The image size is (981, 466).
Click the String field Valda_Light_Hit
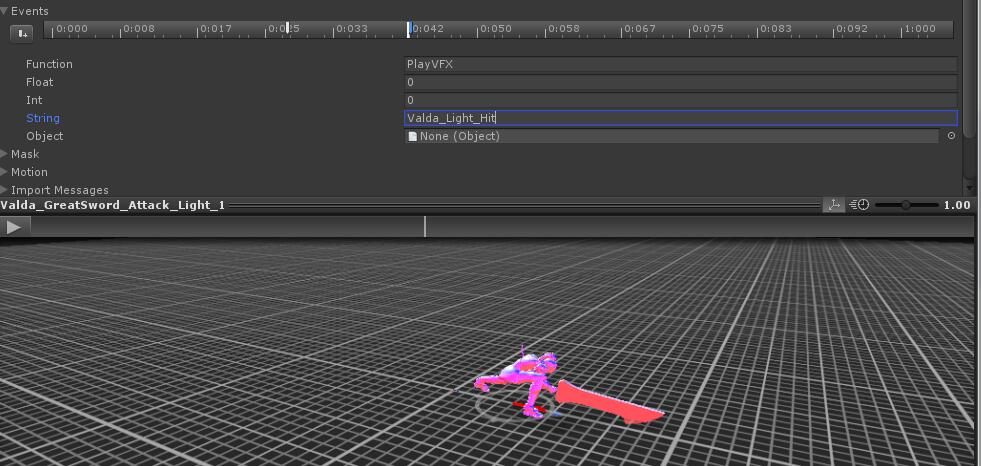[x=681, y=118]
